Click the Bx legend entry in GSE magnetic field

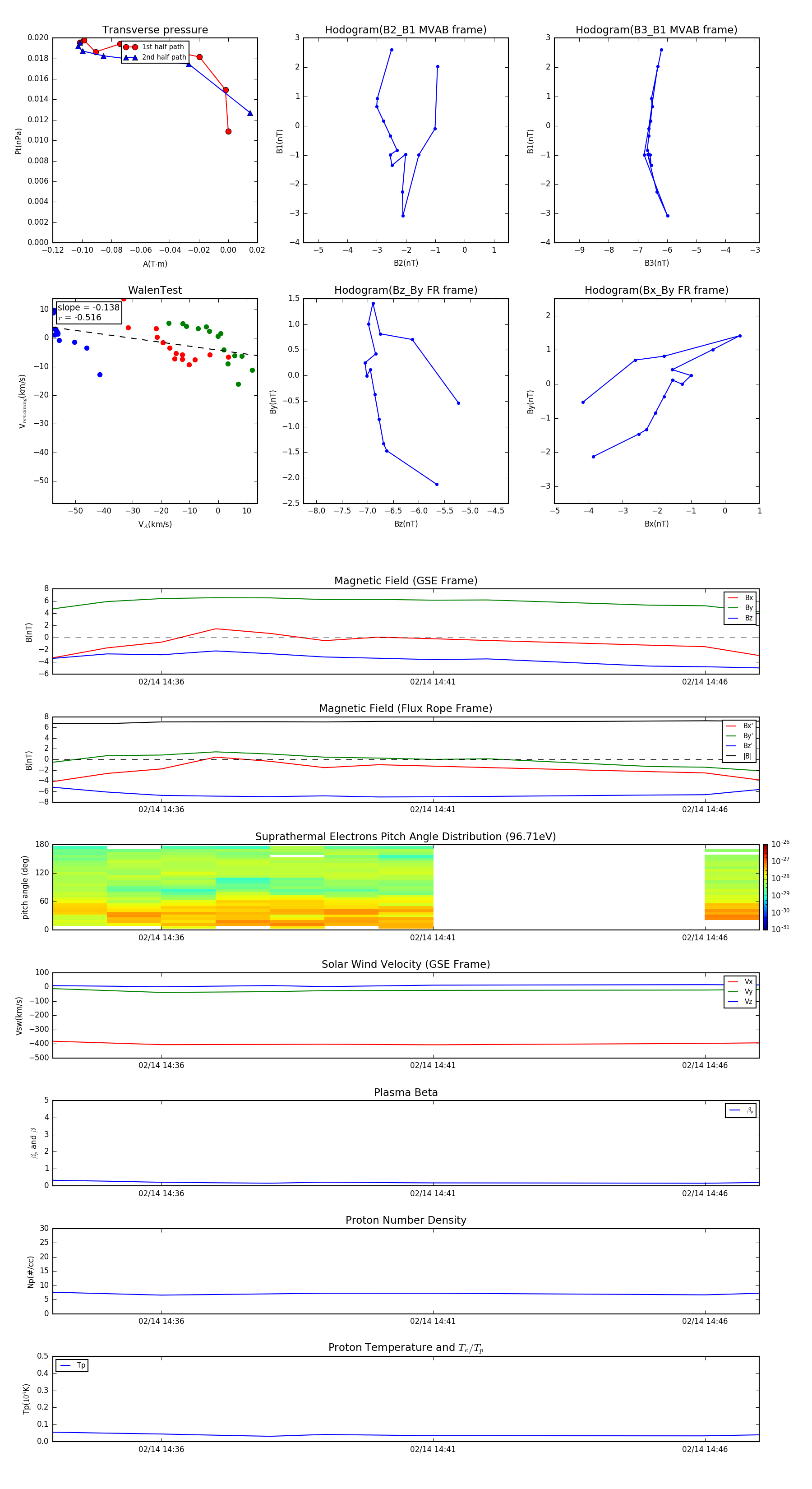point(740,598)
